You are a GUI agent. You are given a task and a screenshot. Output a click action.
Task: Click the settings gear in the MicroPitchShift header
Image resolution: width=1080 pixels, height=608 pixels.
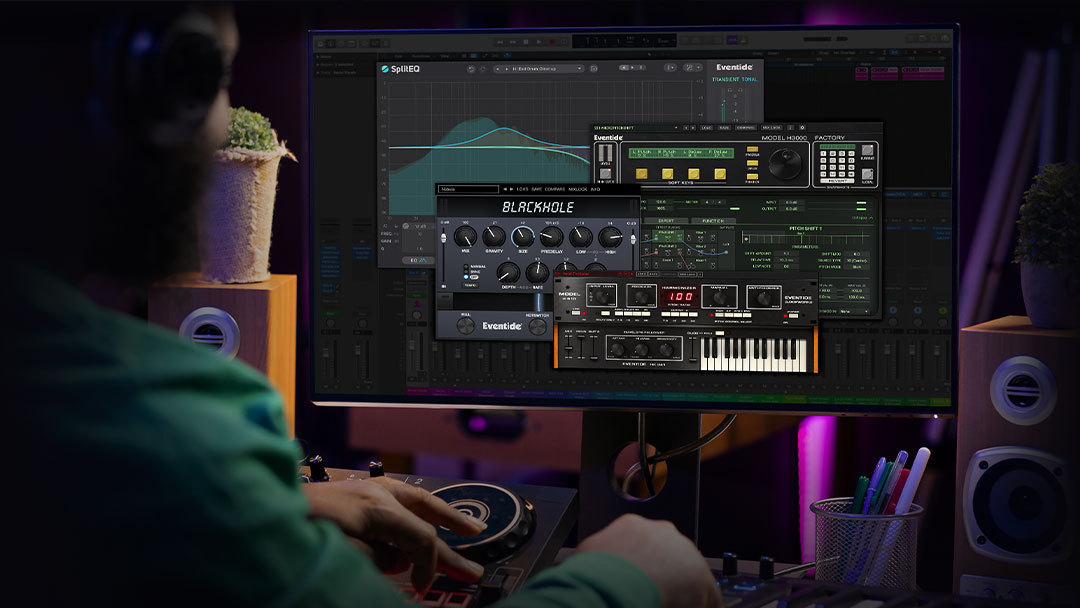(x=802, y=126)
